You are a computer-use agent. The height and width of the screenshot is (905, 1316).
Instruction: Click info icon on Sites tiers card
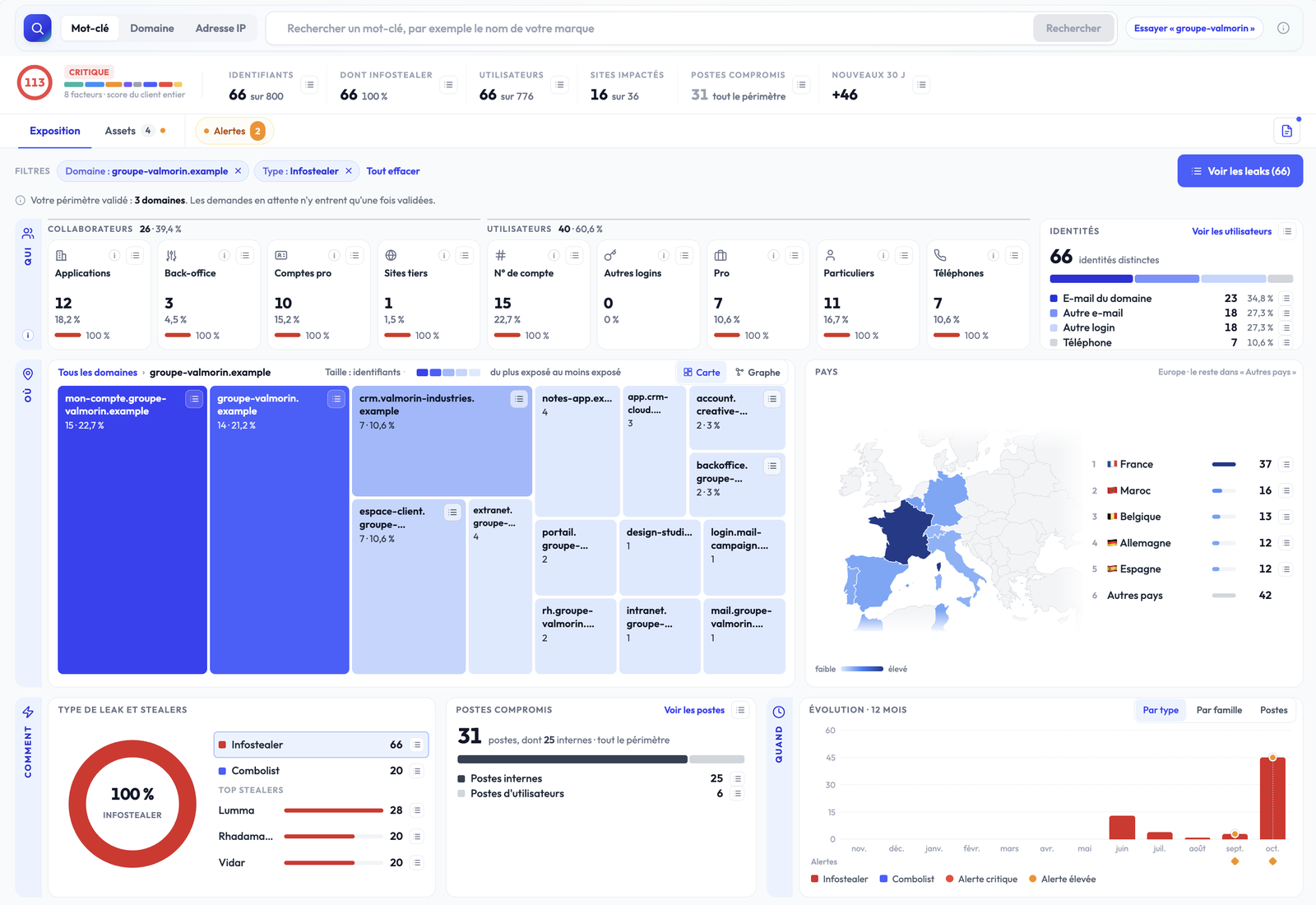(443, 255)
